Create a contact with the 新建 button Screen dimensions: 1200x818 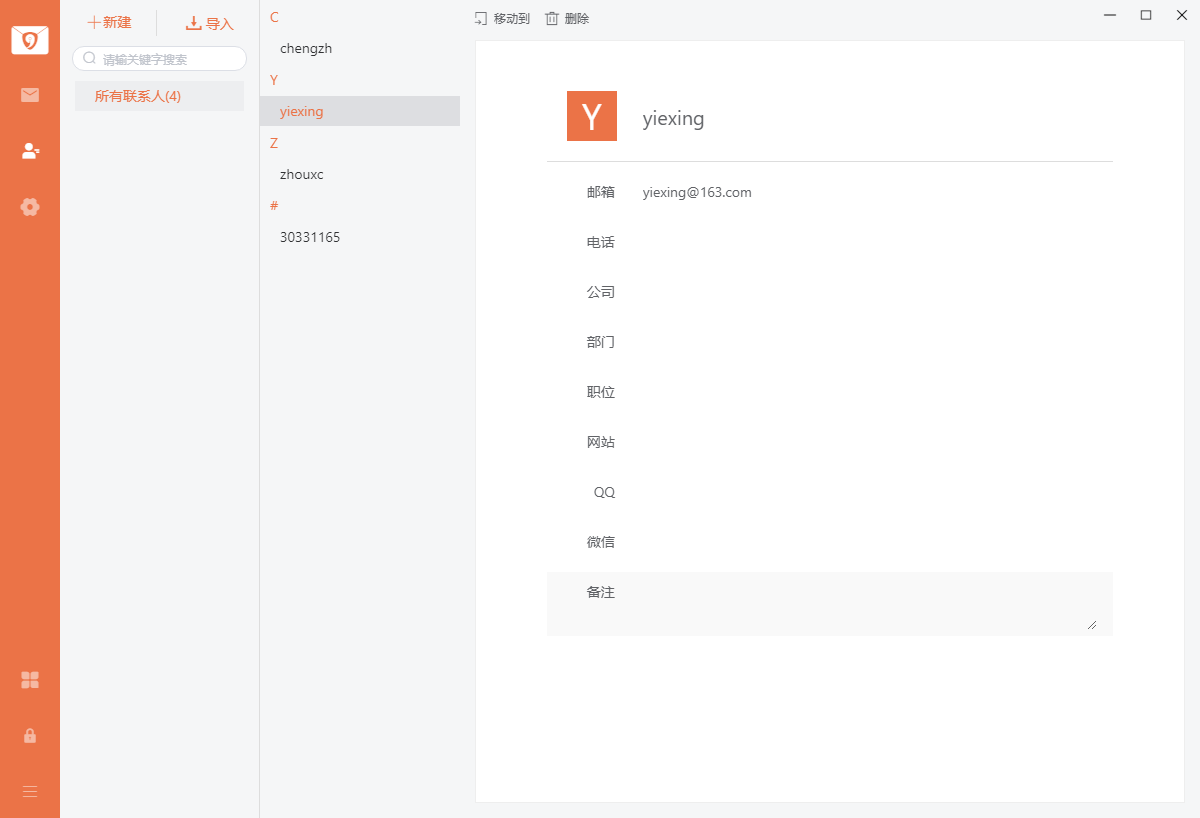click(110, 21)
